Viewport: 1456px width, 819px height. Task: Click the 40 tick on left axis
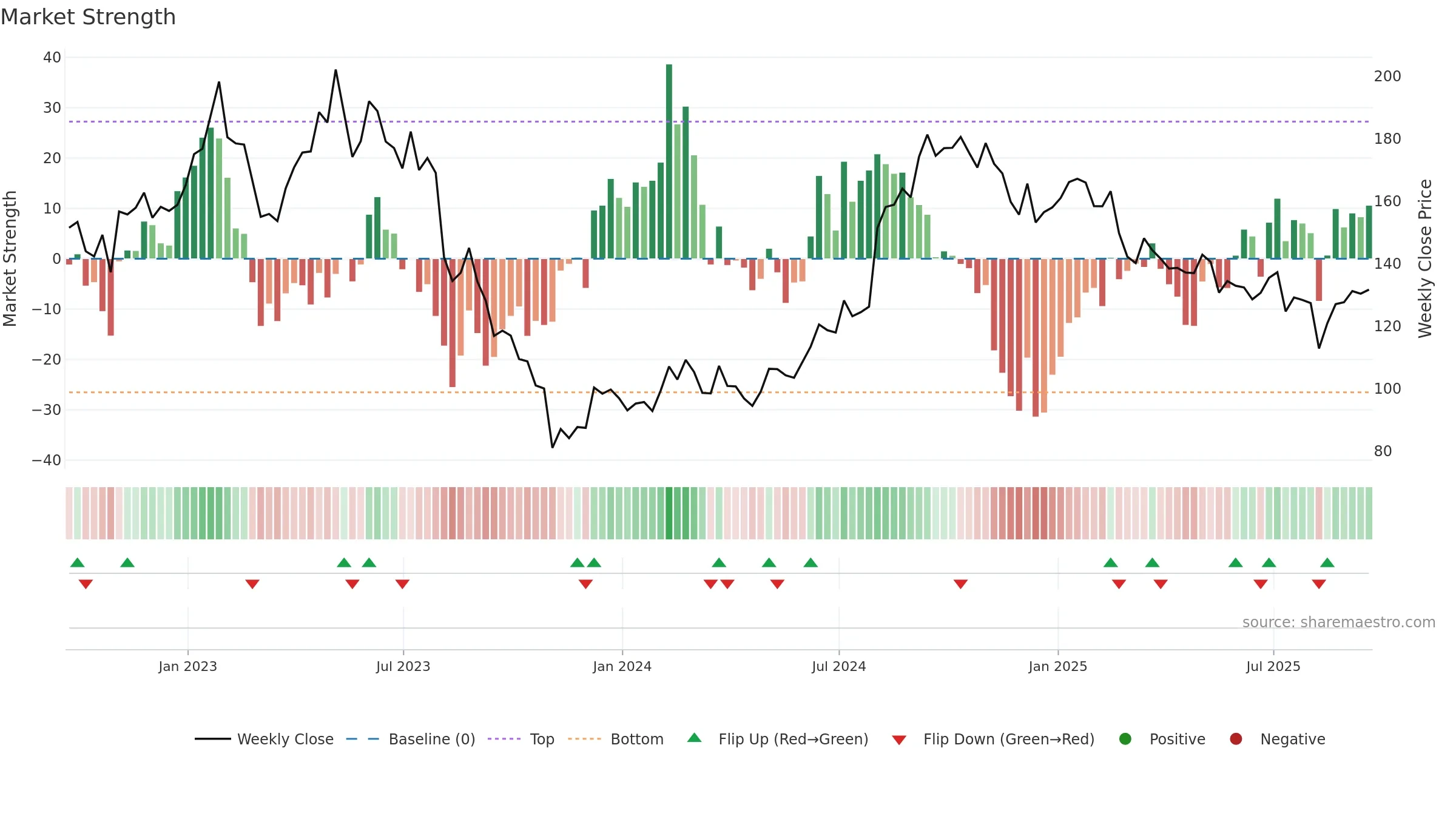click(52, 58)
